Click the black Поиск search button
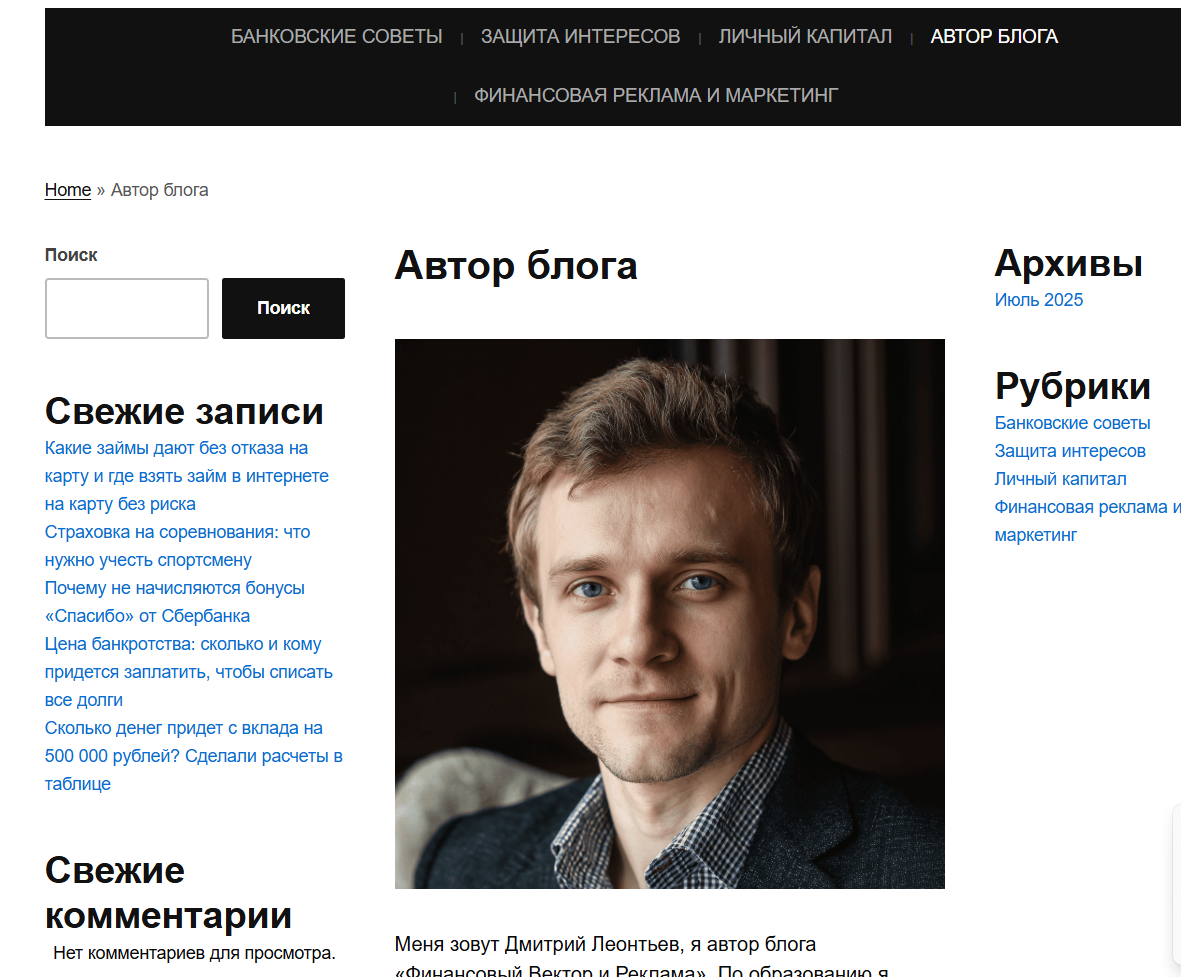 point(283,308)
